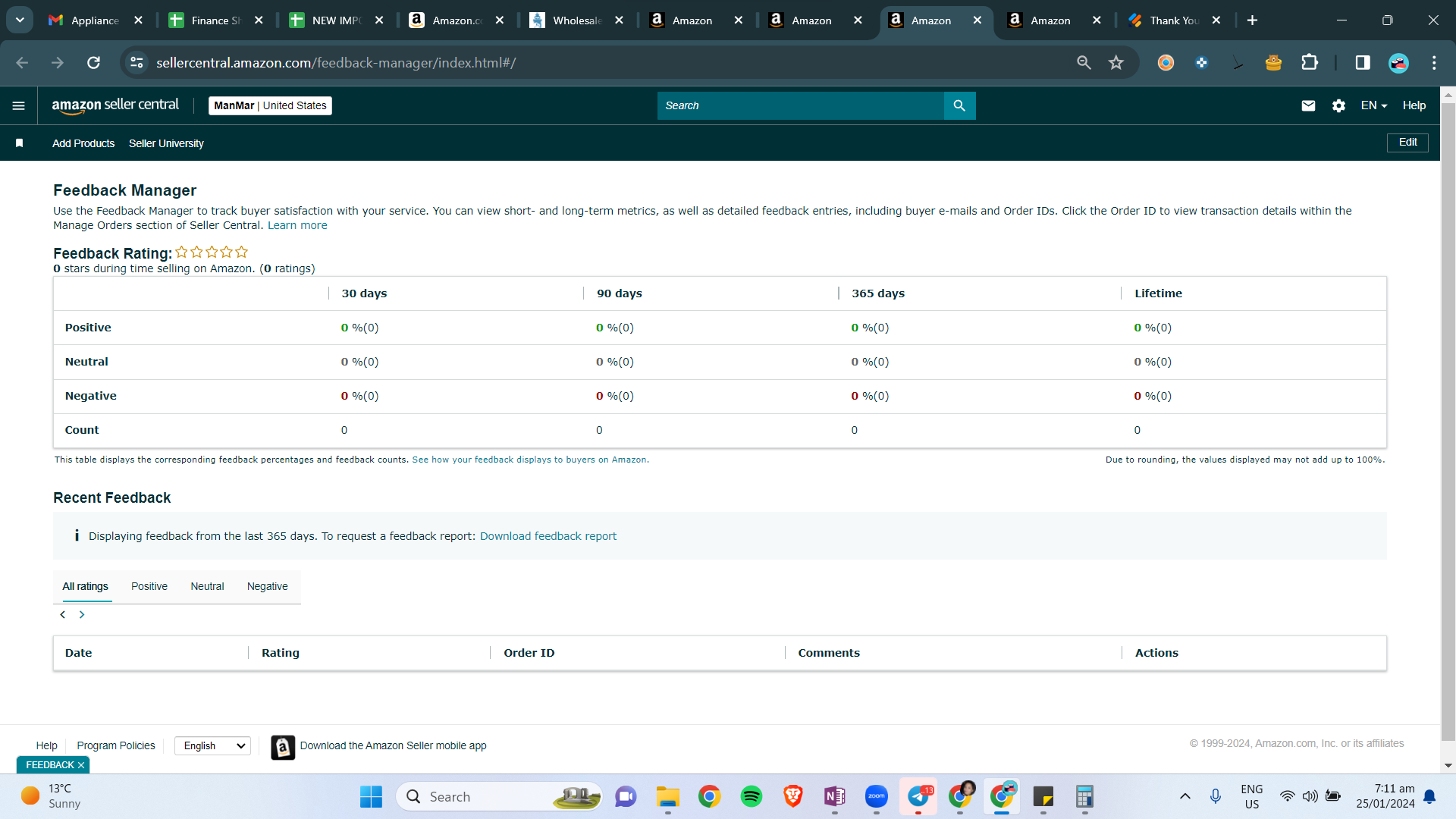Click Download feedback report link
This screenshot has height=819, width=1456.
coord(548,536)
